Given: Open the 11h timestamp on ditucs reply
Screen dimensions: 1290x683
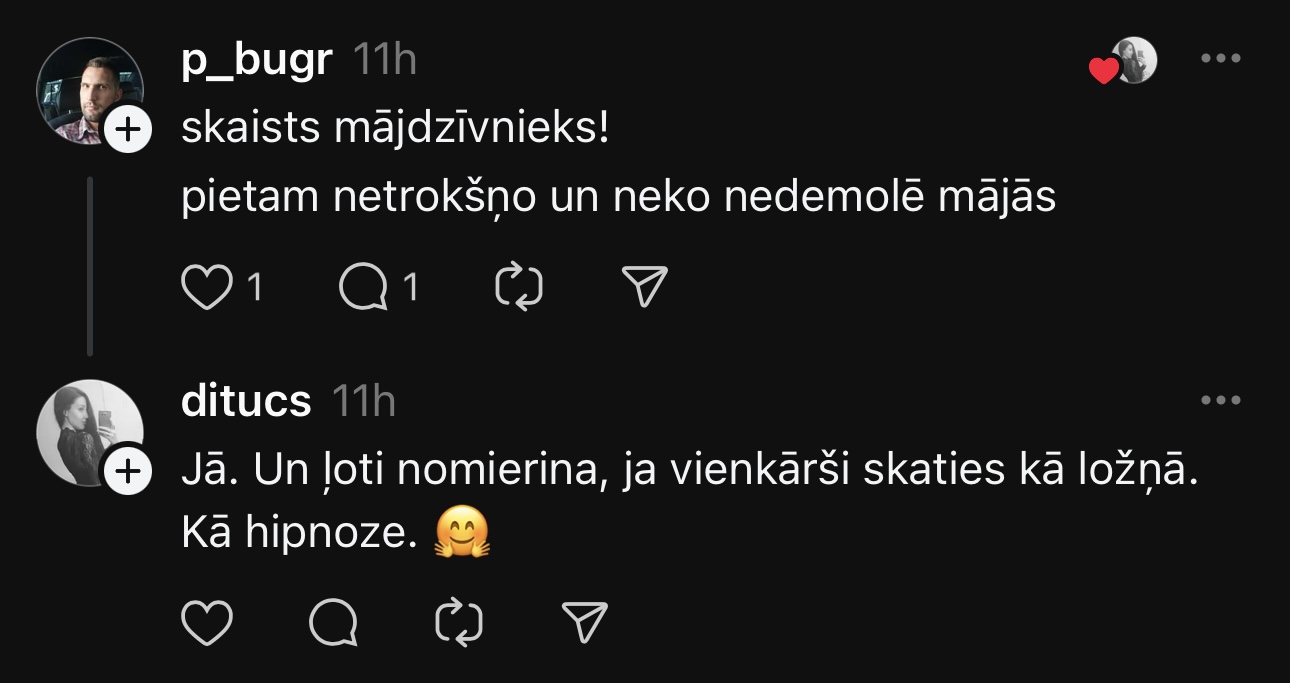Looking at the screenshot, I should pos(364,401).
